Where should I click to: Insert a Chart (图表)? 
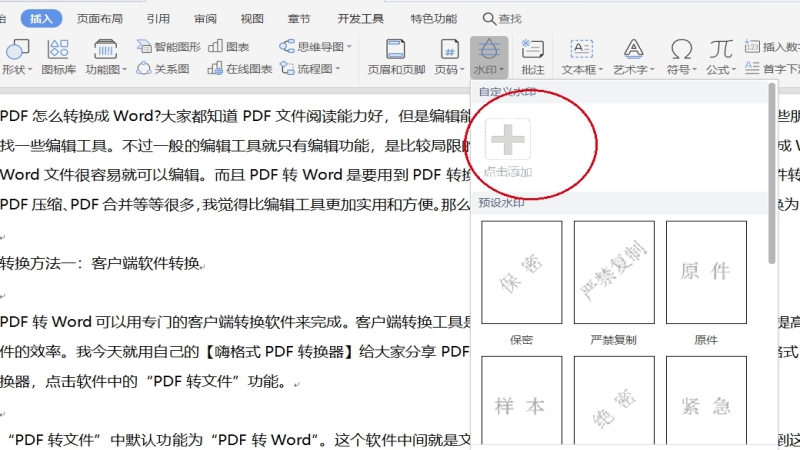click(230, 46)
